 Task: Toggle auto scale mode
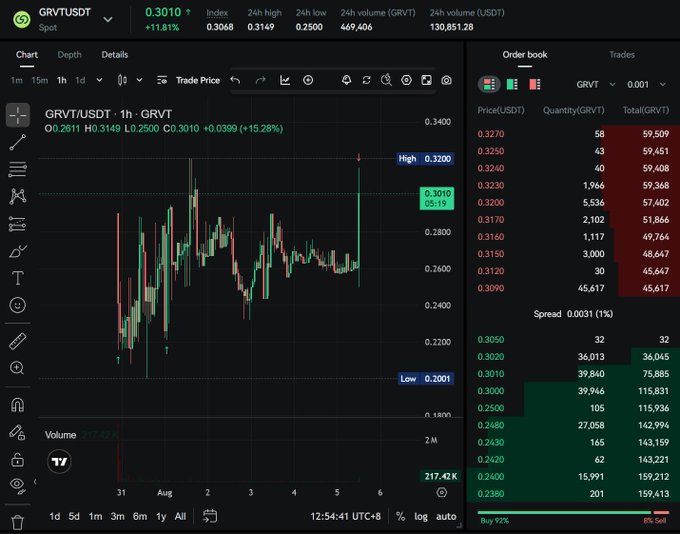coord(446,516)
